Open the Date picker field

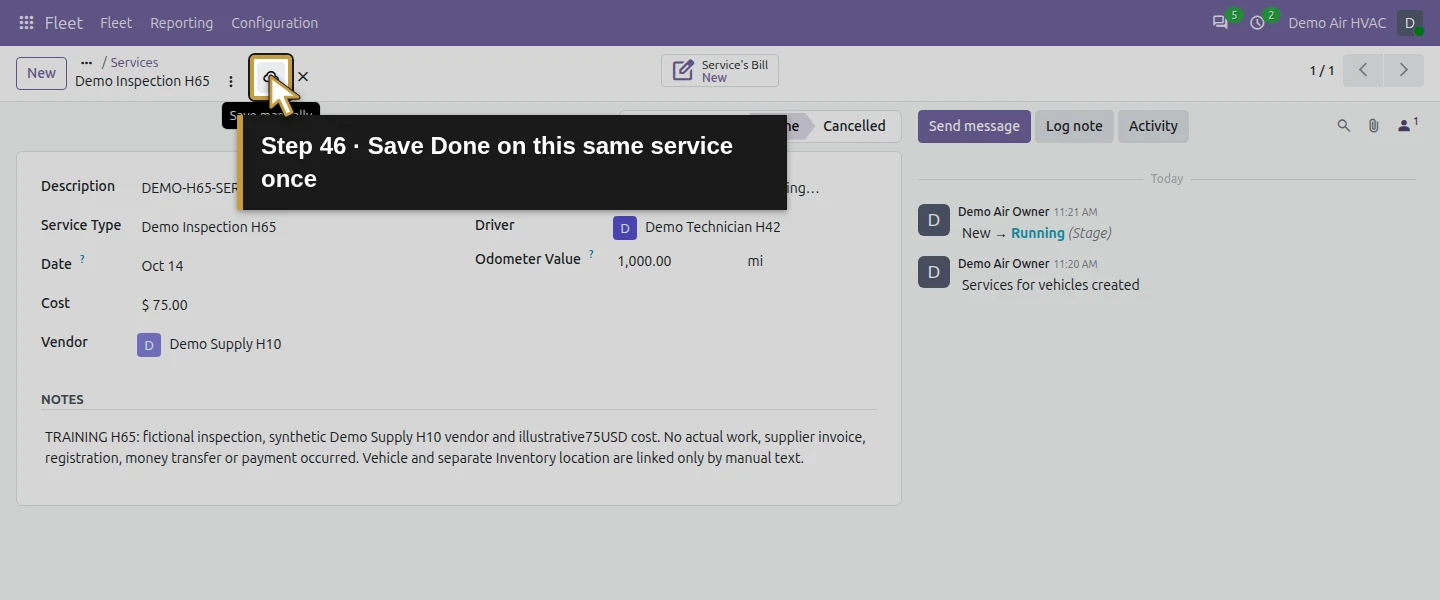(289, 266)
